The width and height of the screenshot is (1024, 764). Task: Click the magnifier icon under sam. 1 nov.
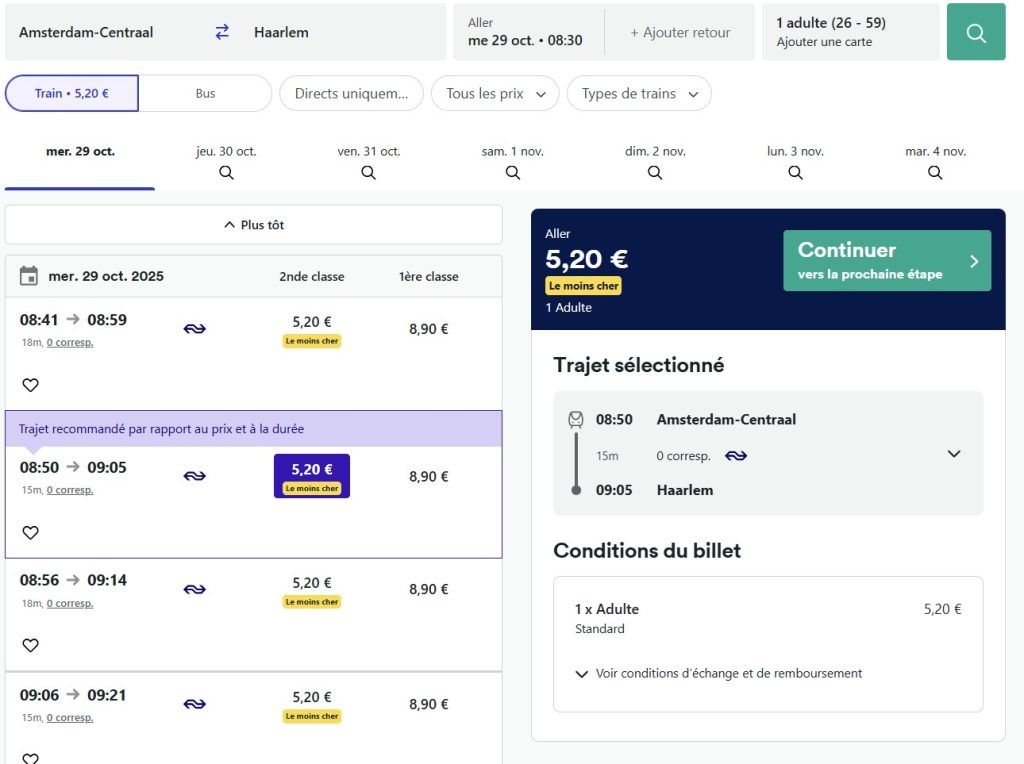coord(512,172)
